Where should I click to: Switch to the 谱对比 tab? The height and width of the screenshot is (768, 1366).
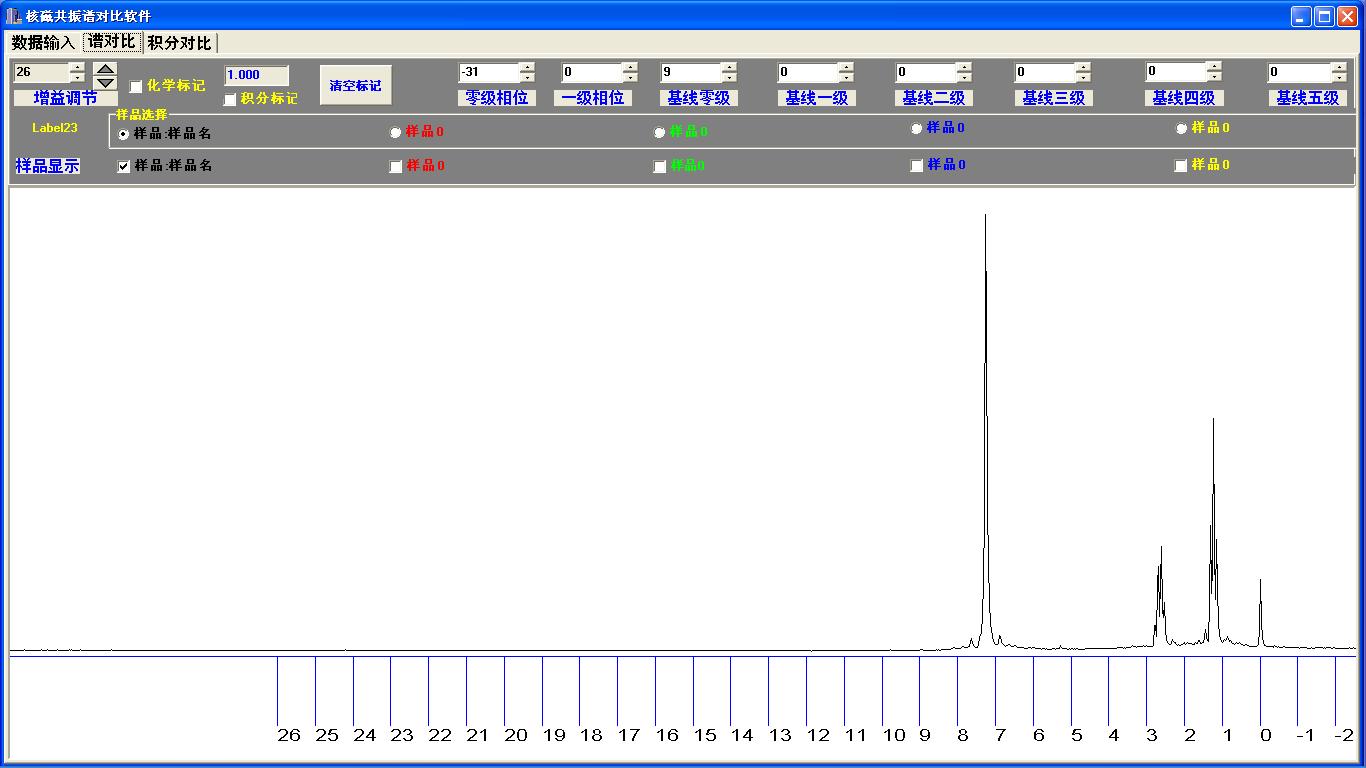[x=111, y=41]
